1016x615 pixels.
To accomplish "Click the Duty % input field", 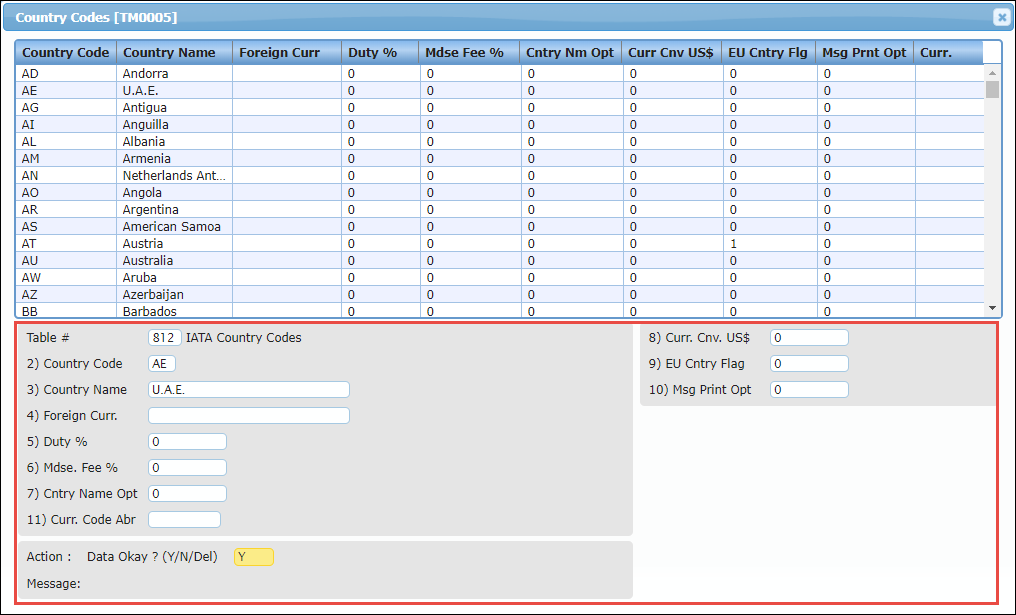I will tap(187, 441).
